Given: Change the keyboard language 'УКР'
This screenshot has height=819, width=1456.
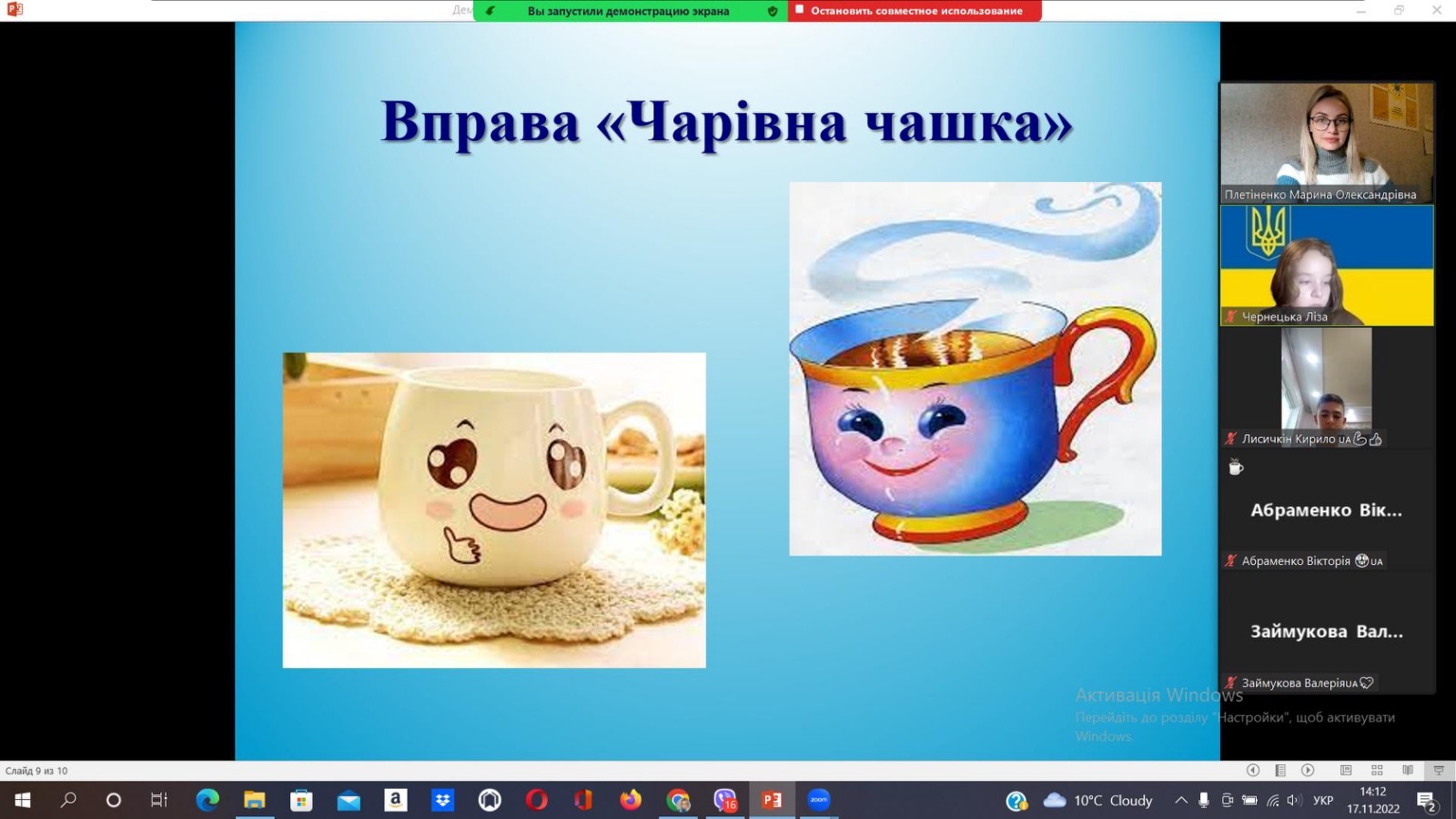Looking at the screenshot, I should click(x=1323, y=801).
